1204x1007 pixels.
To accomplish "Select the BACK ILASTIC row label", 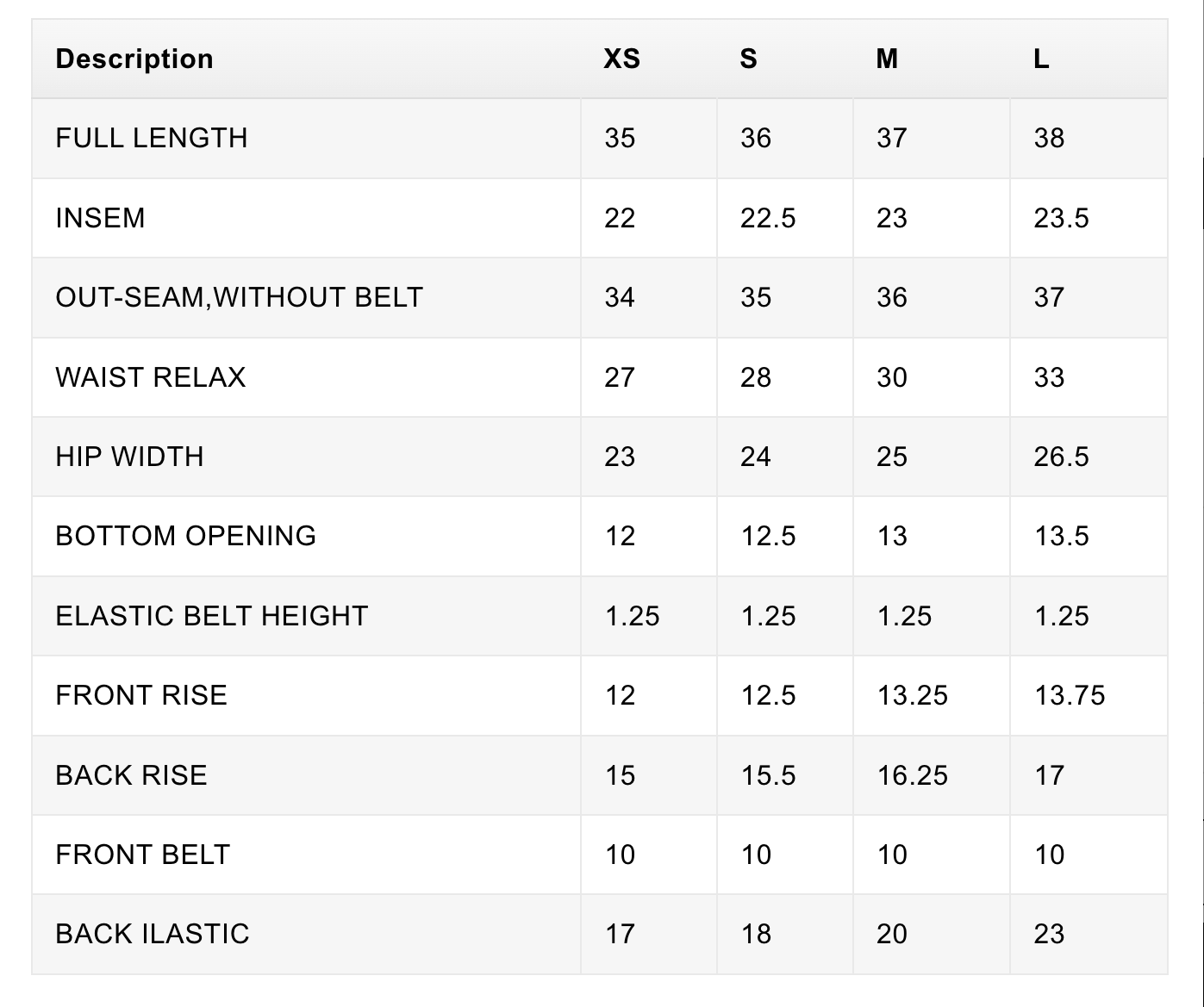I will tap(153, 934).
